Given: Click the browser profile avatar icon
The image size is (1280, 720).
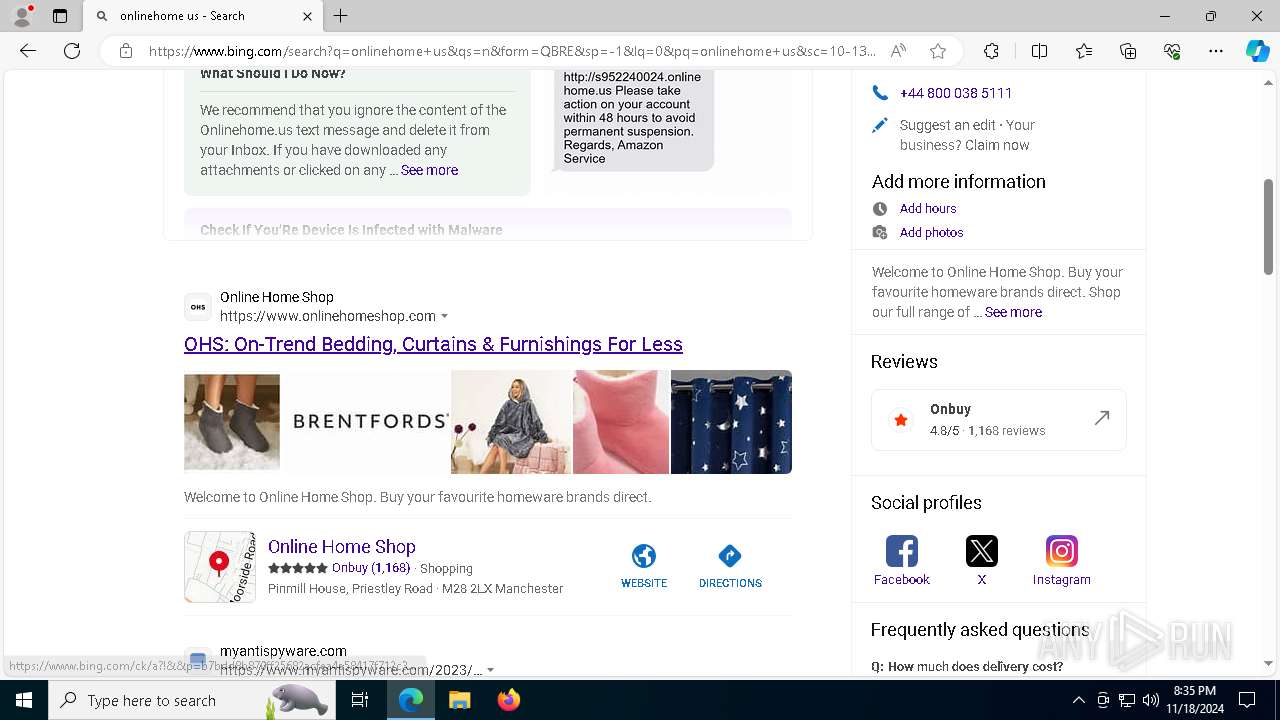Looking at the screenshot, I should pos(22,16).
